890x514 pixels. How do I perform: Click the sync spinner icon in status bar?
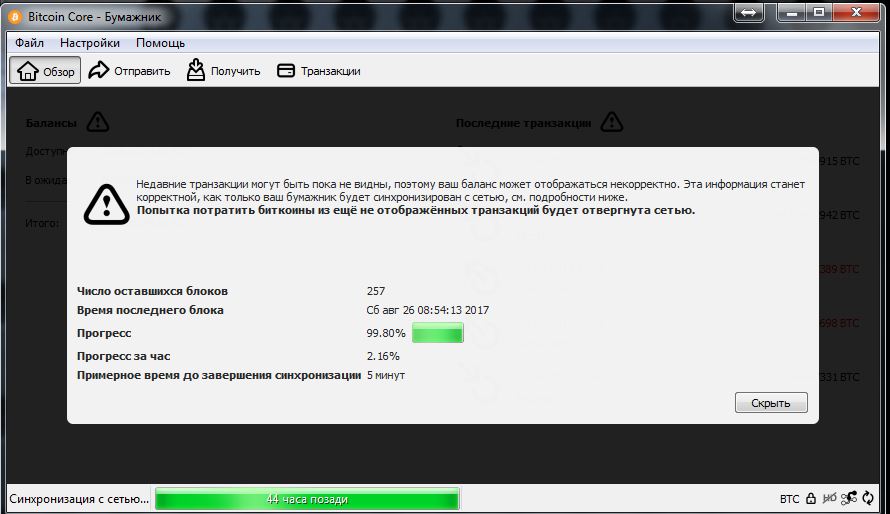point(867,498)
